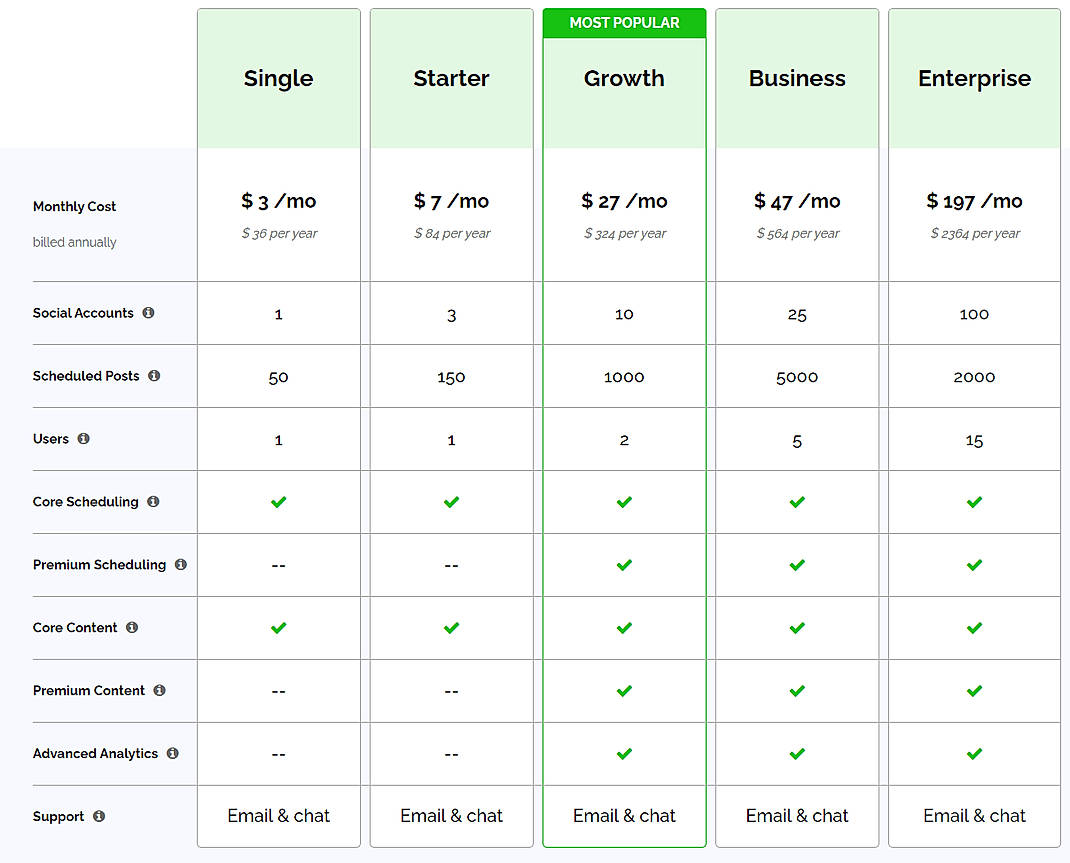Open the Premium Scheduling info tooltip
The width and height of the screenshot is (1070, 863).
click(181, 565)
